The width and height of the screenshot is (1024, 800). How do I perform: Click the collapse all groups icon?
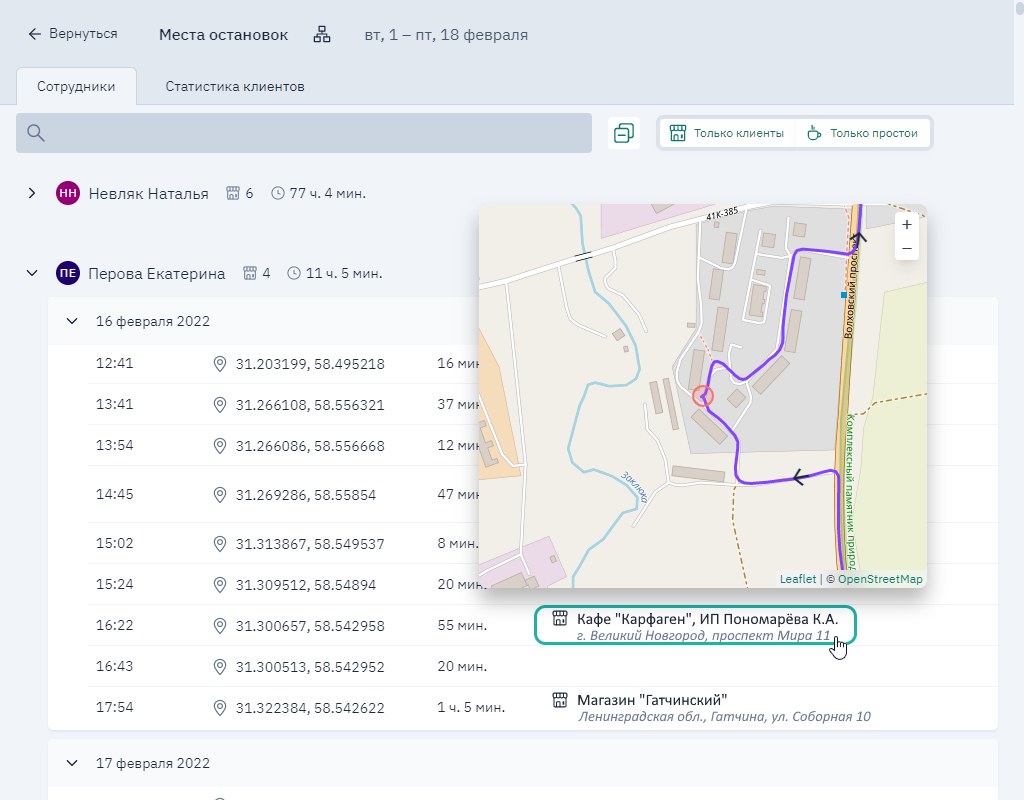623,133
